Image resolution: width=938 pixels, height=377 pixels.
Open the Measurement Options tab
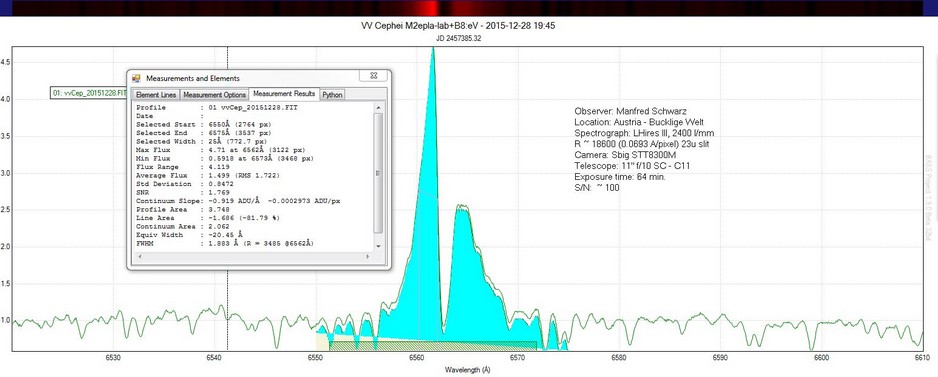[214, 95]
